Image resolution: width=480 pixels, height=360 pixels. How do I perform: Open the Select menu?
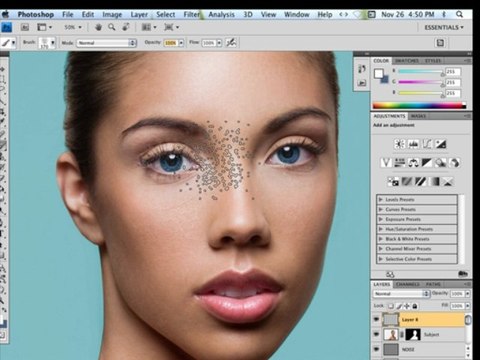click(x=166, y=14)
